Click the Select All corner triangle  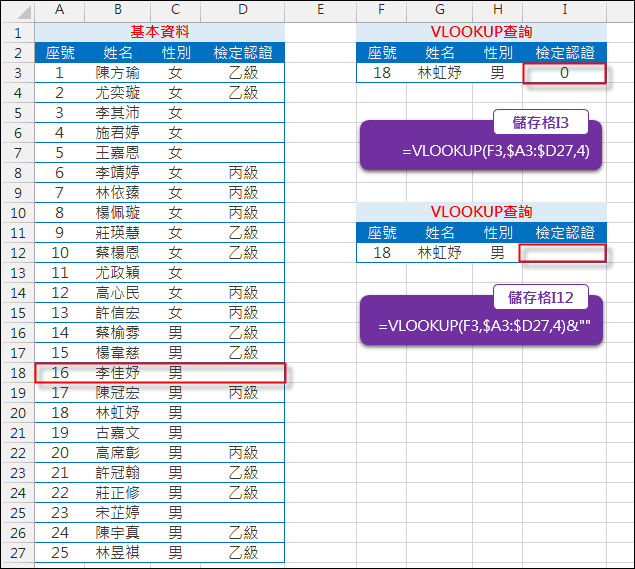[24, 13]
